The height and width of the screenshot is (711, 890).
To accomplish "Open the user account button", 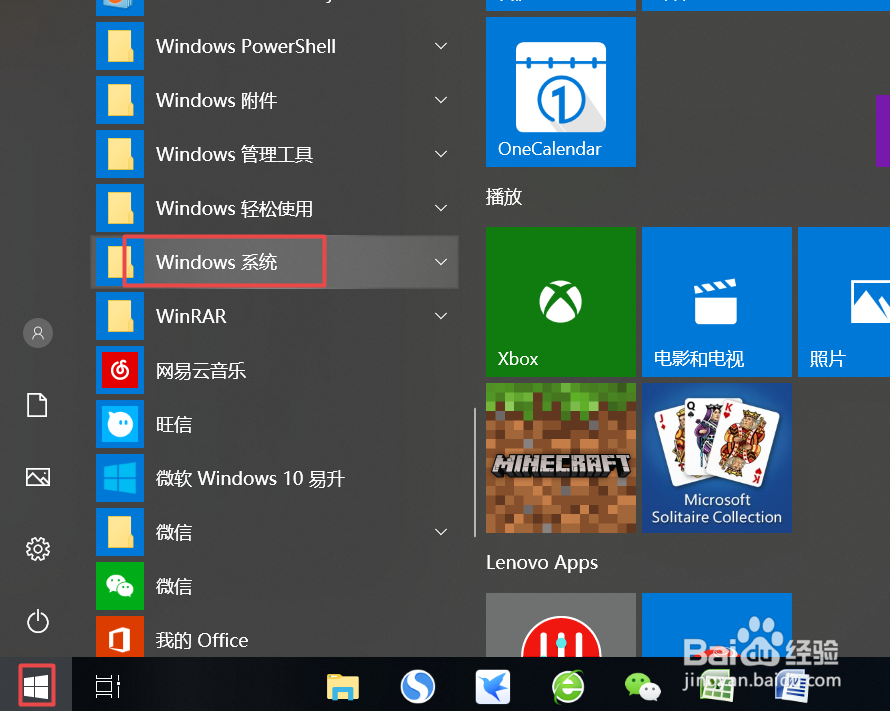I will pos(37,333).
